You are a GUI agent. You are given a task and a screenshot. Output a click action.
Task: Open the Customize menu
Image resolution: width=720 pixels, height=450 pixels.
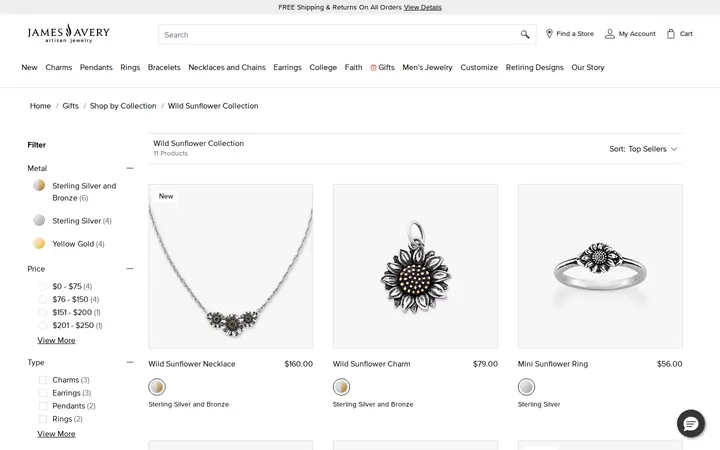479,68
